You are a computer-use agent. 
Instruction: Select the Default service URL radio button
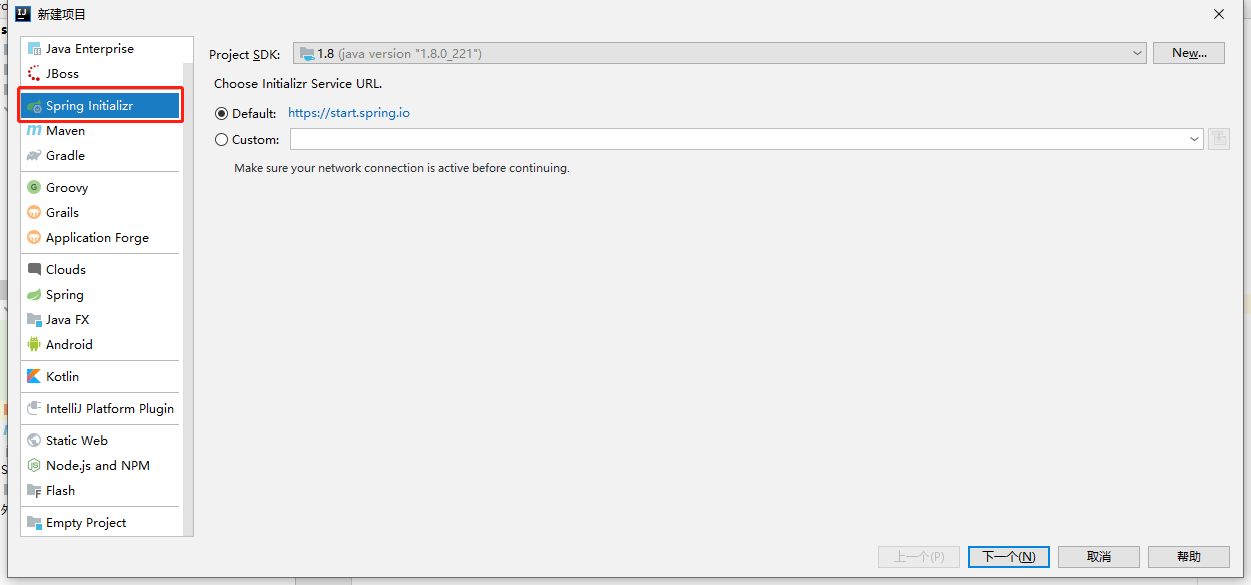click(x=221, y=113)
